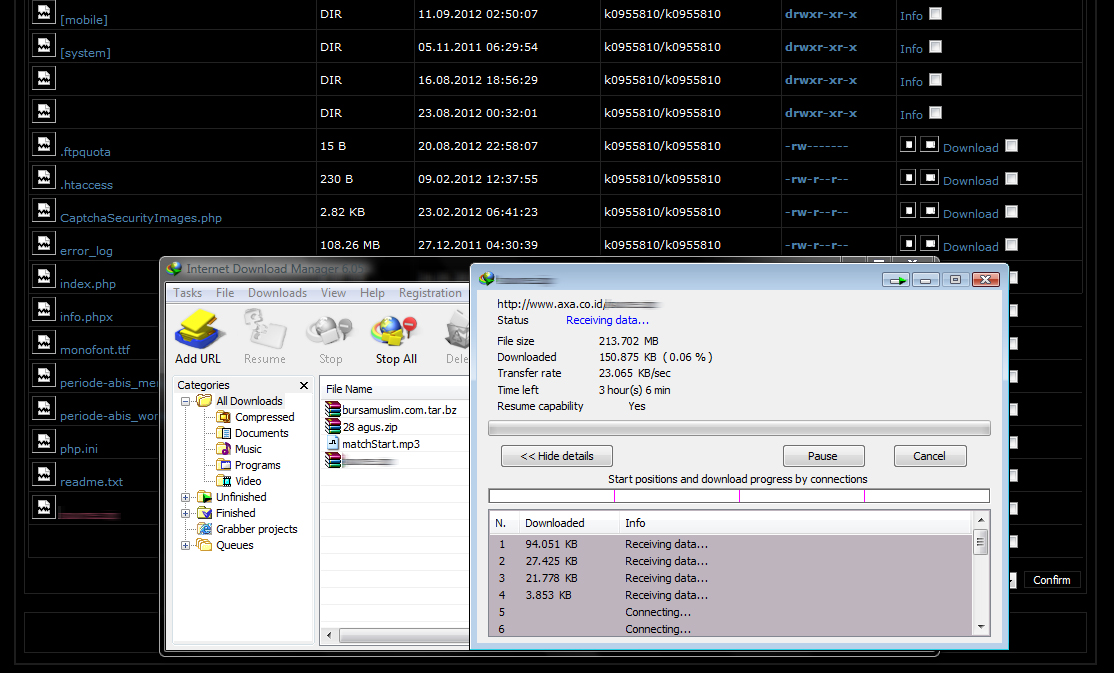Click the archive icon of bursamuslim.com.tar.bz
The height and width of the screenshot is (673, 1114).
tap(332, 409)
